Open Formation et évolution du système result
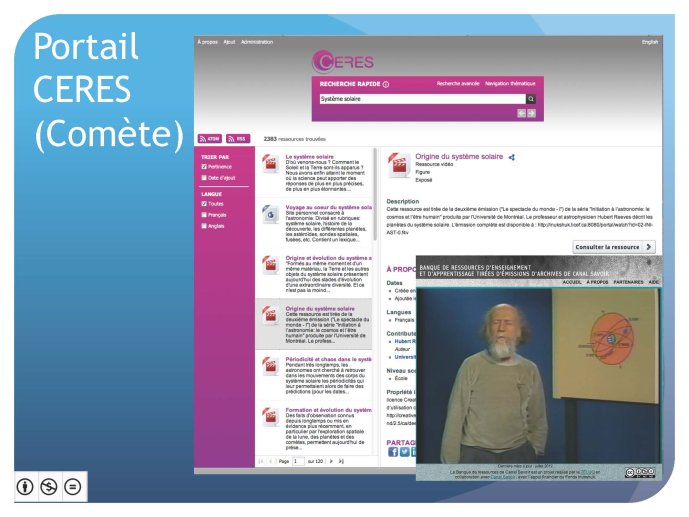Screen dimensions: 689x517 329,410
